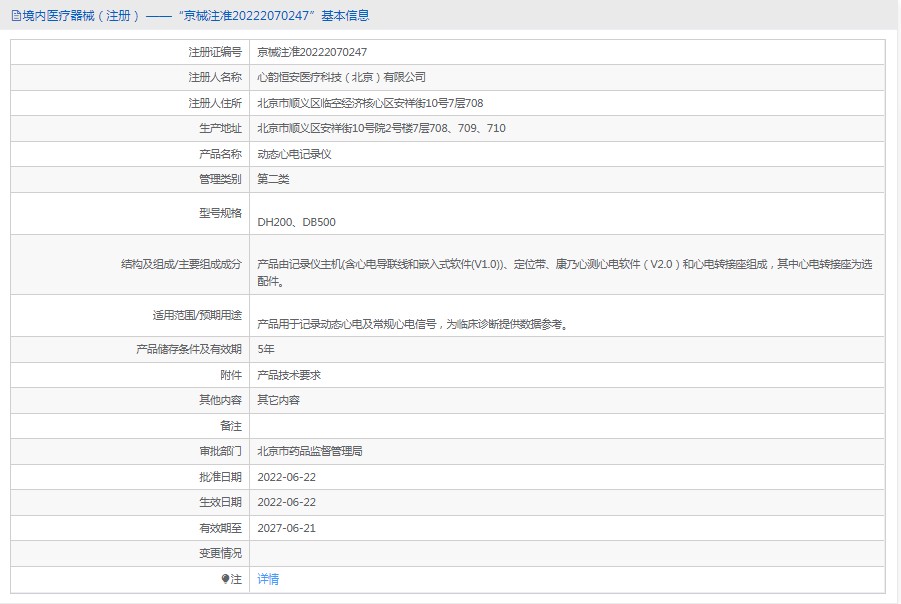This screenshot has width=901, height=604.
Task: Click the approving department 北京市药品监督管理局
Action: [x=309, y=451]
